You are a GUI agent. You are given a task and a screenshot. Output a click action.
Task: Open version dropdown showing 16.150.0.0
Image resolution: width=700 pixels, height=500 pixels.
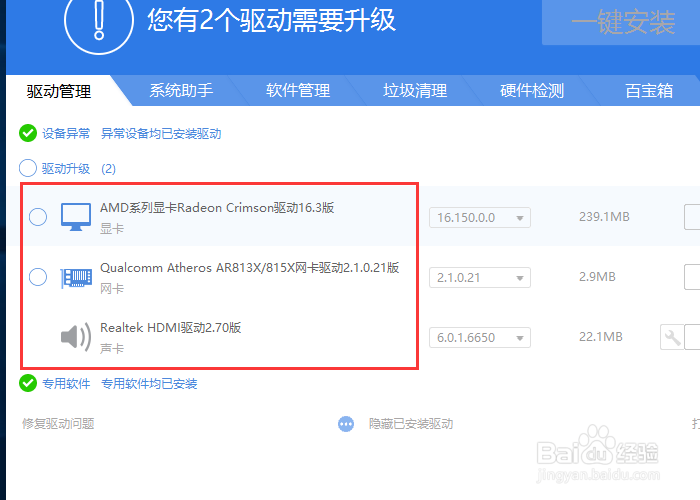[480, 217]
